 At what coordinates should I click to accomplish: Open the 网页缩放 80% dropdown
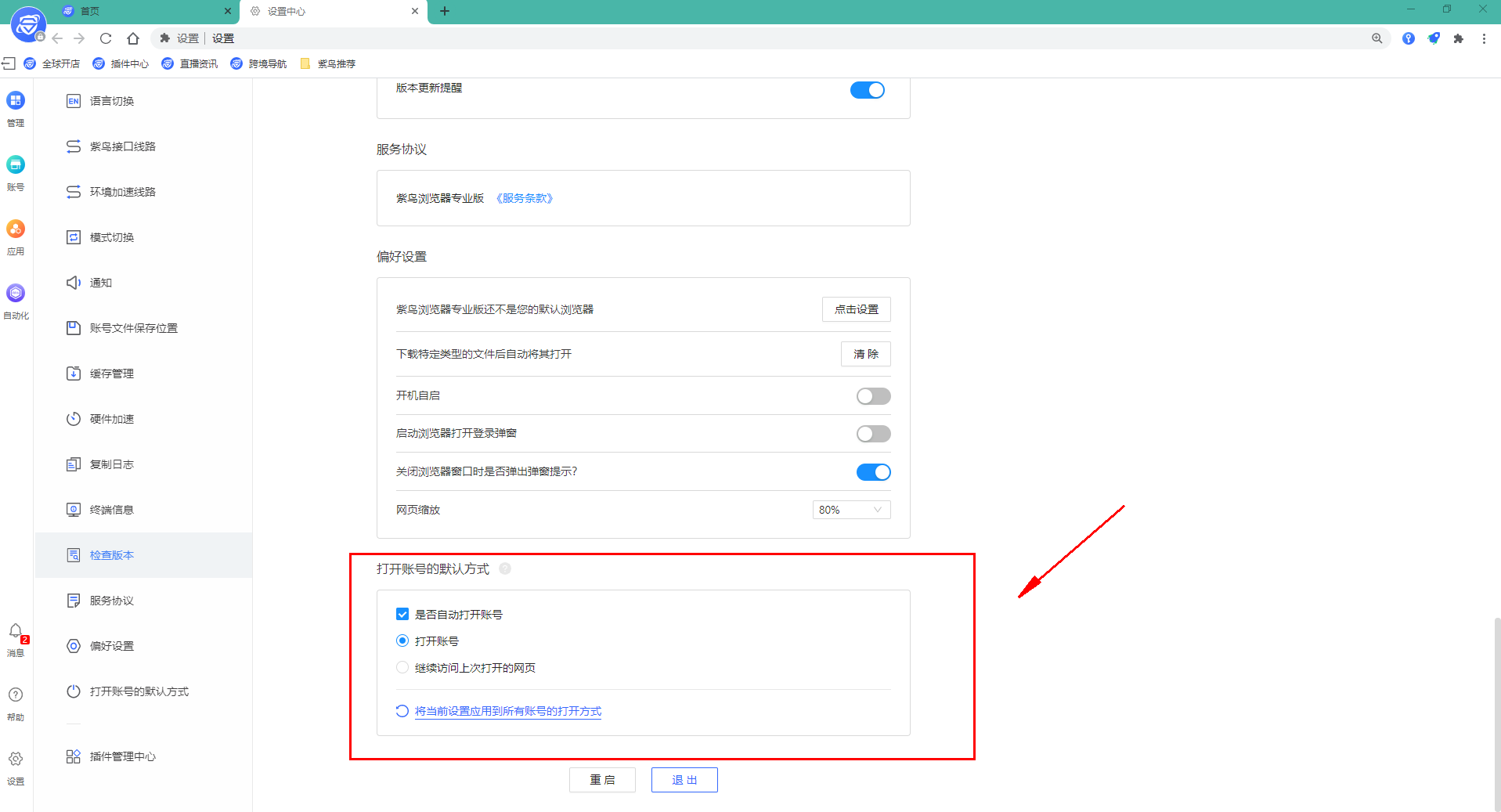click(x=850, y=509)
